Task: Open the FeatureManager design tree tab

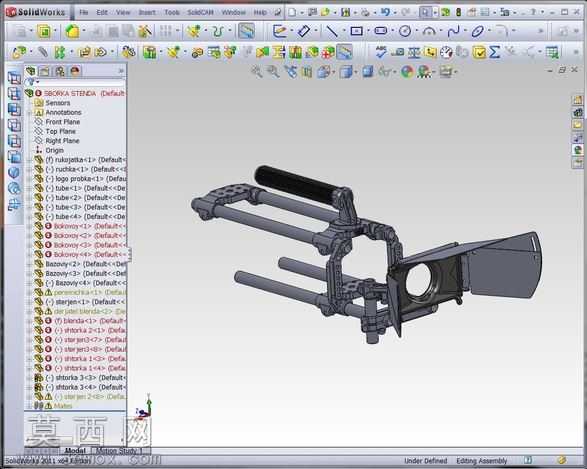Action: [x=30, y=71]
